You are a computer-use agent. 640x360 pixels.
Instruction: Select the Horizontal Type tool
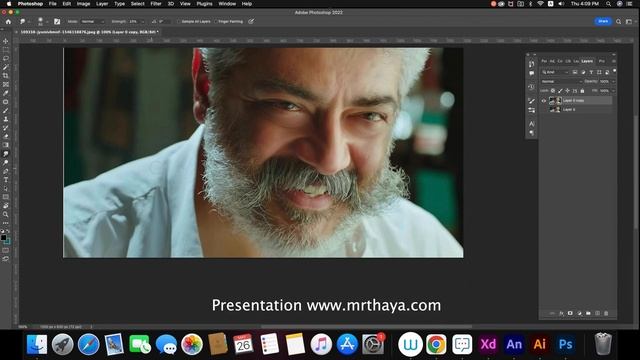[x=6, y=180]
